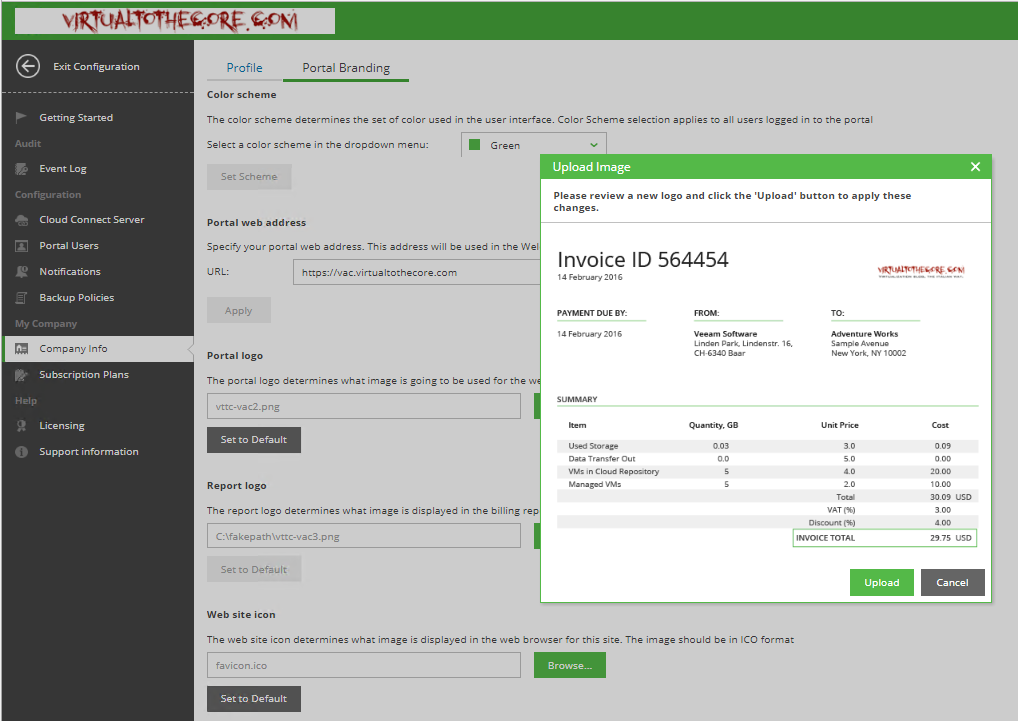This screenshot has width=1018, height=721.
Task: Click Set to Default under Portal logo
Action: [254, 440]
